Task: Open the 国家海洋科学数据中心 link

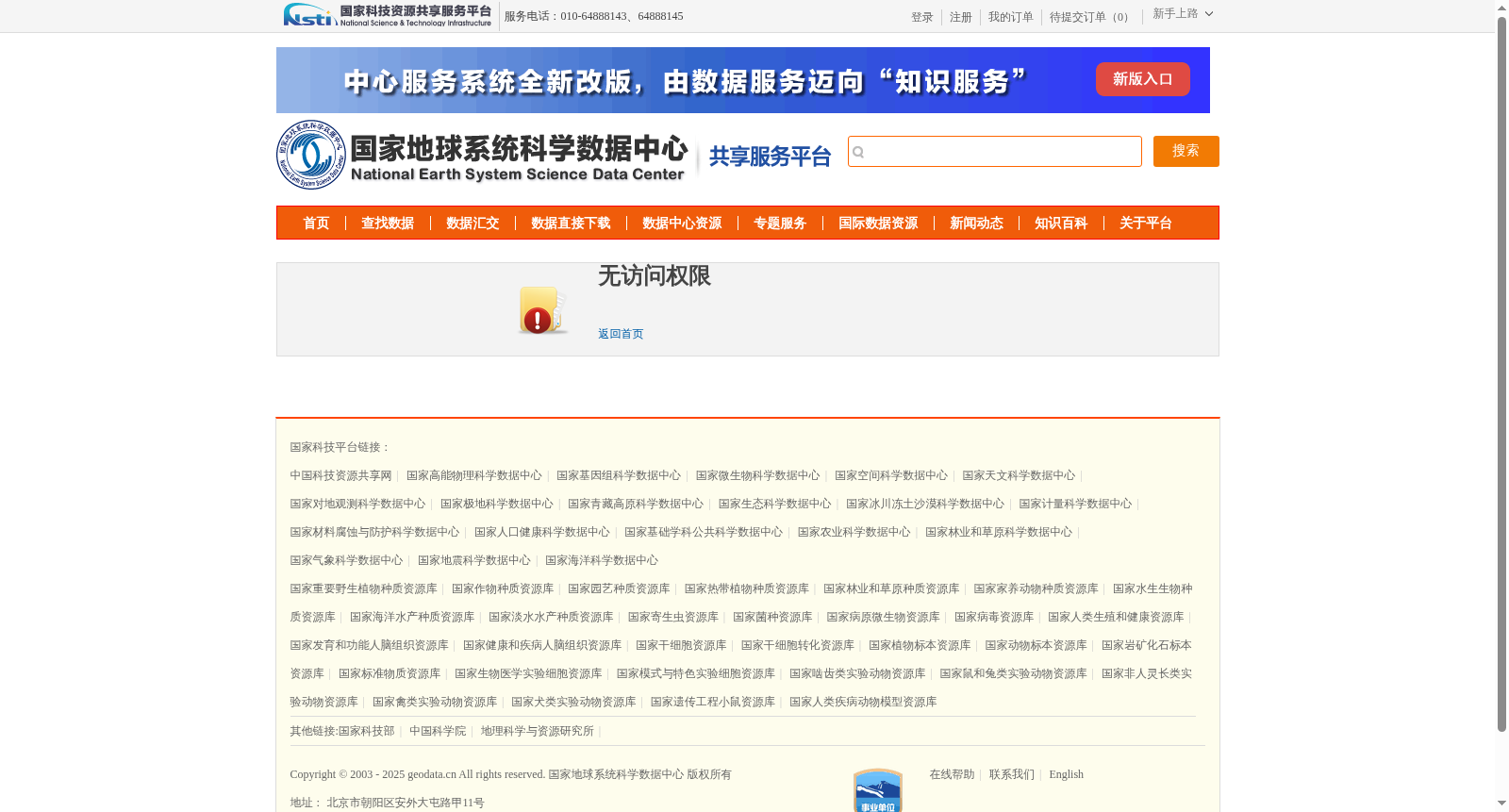Action: click(x=602, y=561)
